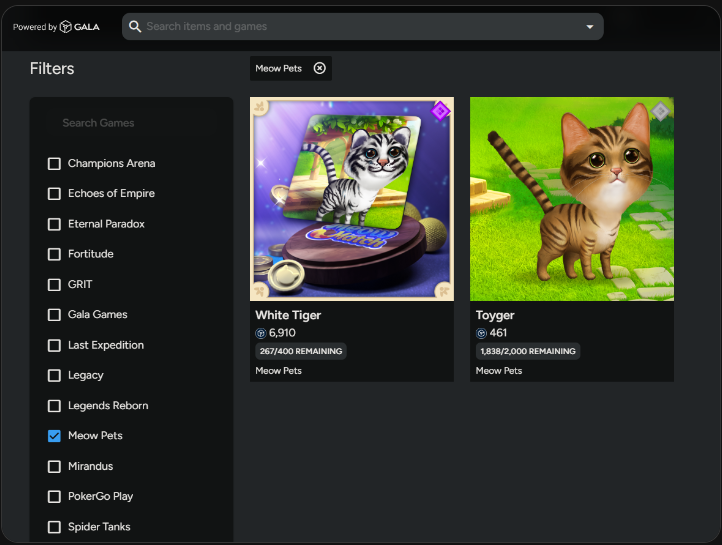Click the gray rarity gem on Toyger
Screen dimensions: 722x545
click(x=660, y=111)
